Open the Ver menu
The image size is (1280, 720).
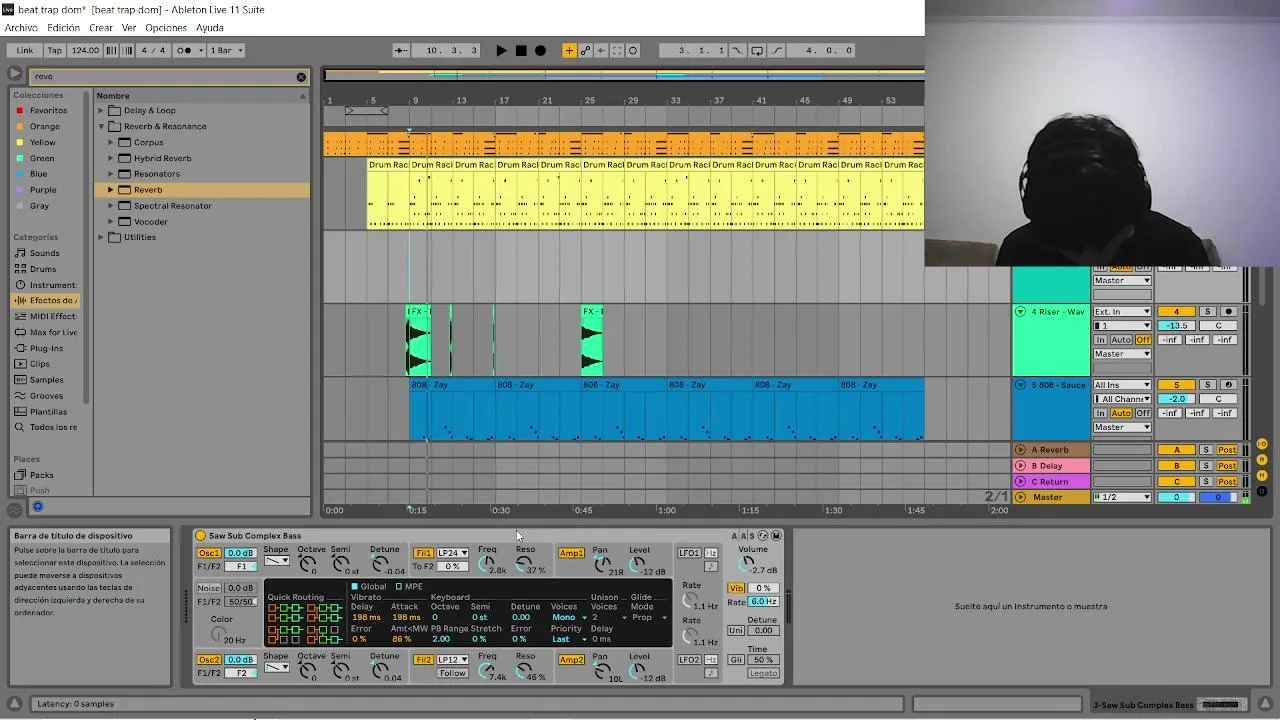click(x=129, y=28)
